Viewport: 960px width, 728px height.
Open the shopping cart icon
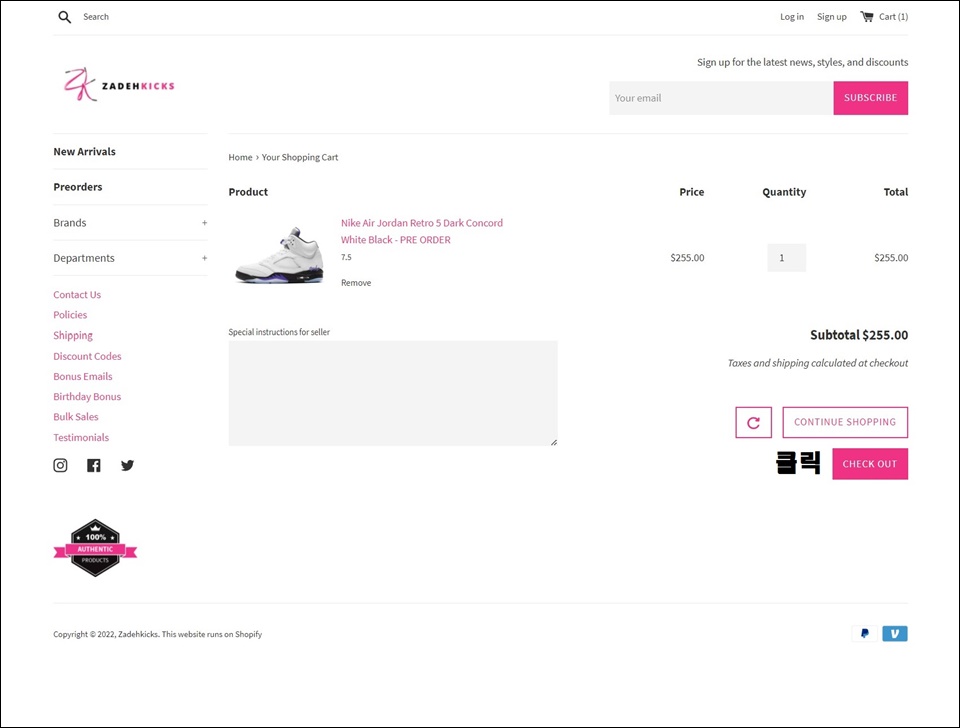click(x=866, y=17)
